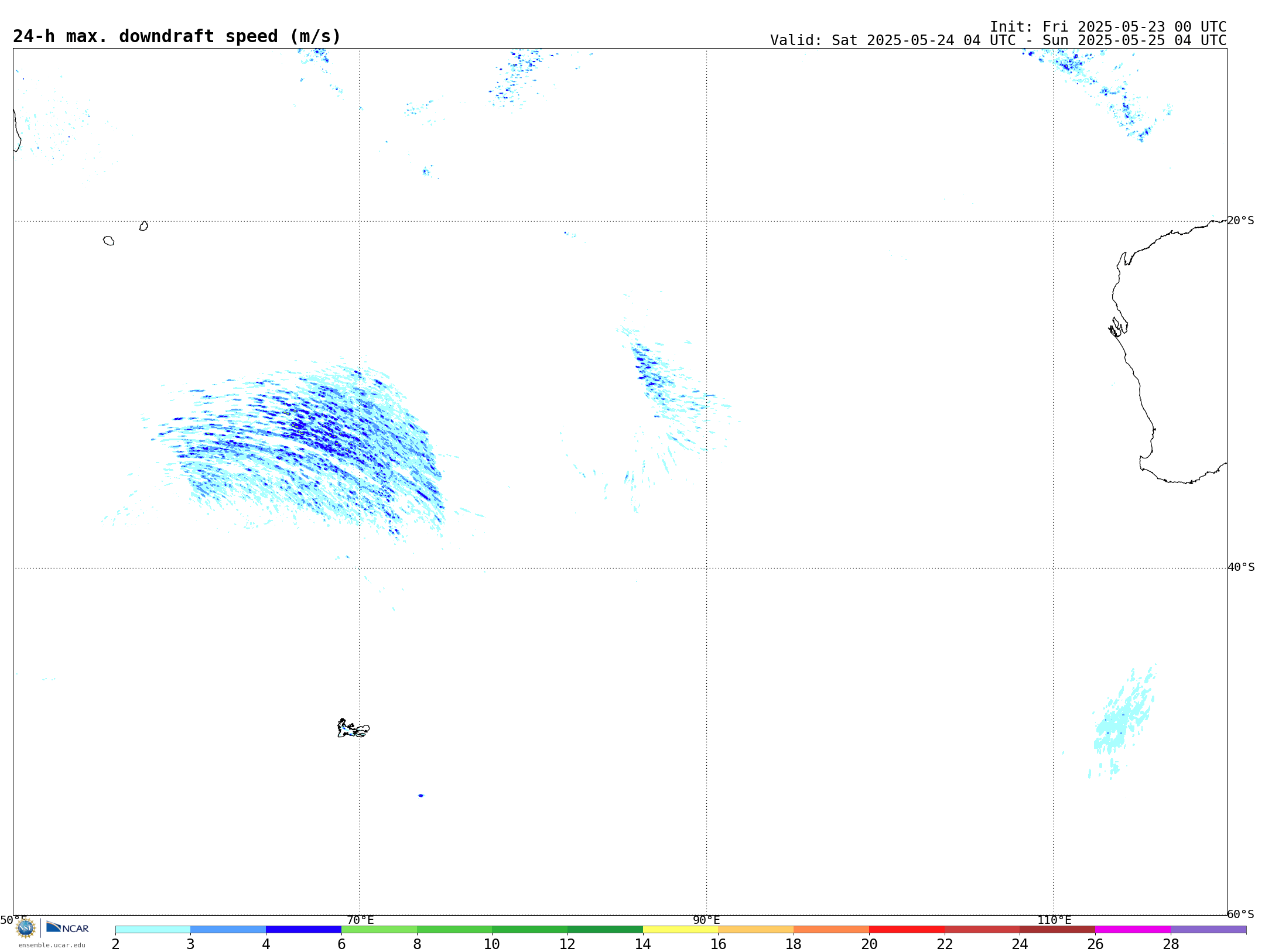Click the colorbar tick label '2'
Viewport: 1265px width, 952px height.
115,944
